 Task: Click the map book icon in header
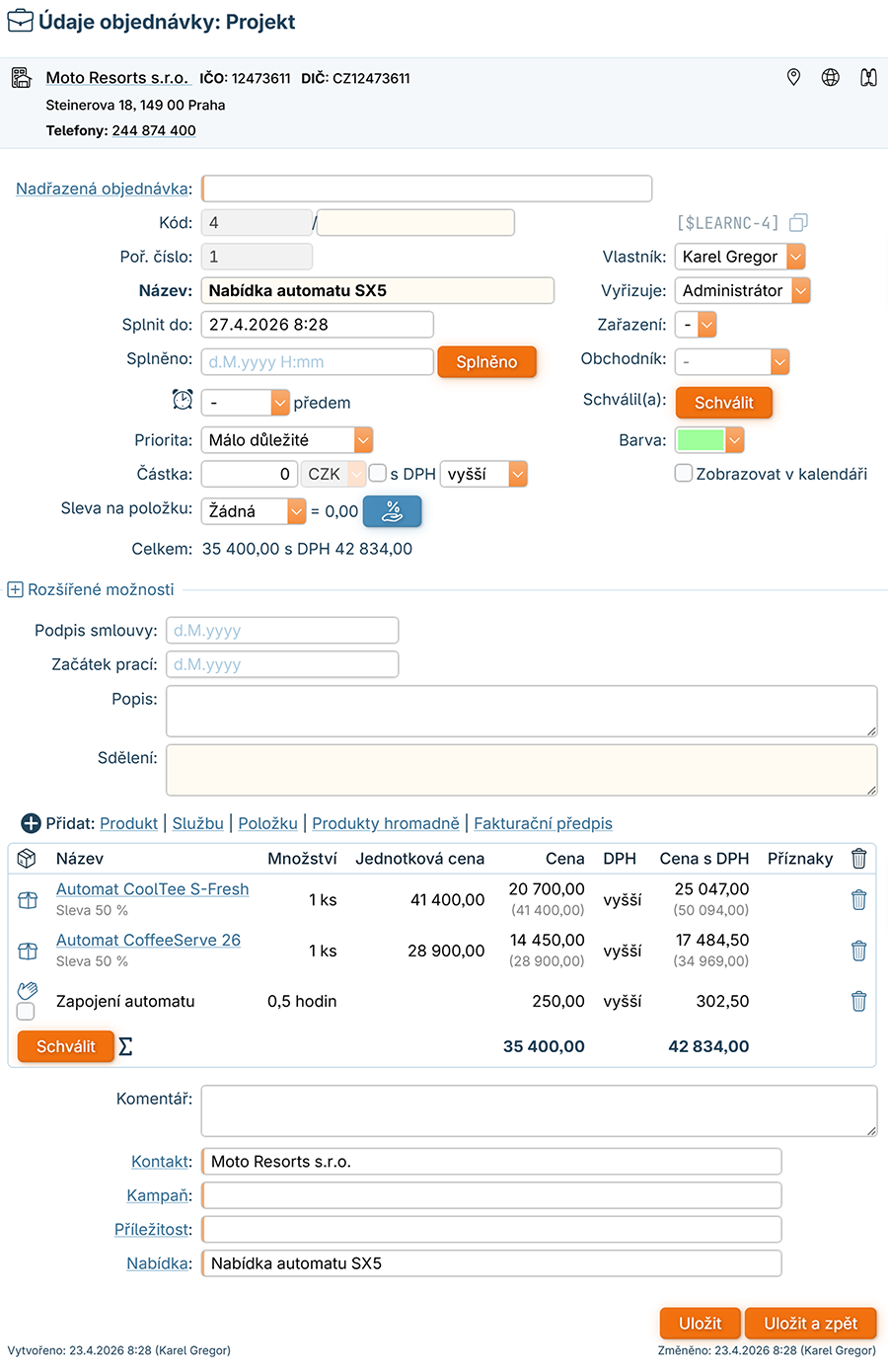(x=868, y=77)
